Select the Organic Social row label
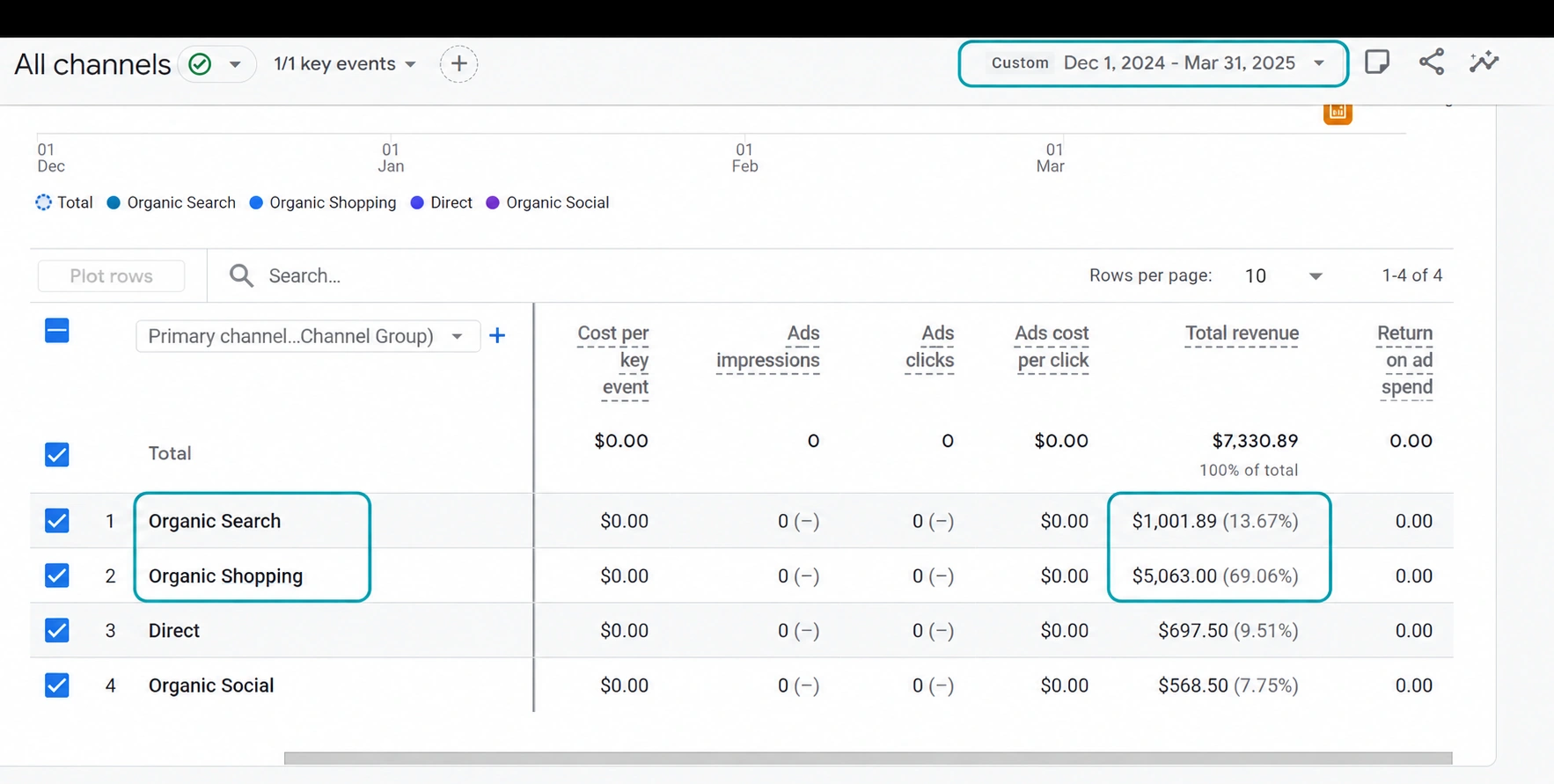This screenshot has width=1554, height=784. point(211,685)
